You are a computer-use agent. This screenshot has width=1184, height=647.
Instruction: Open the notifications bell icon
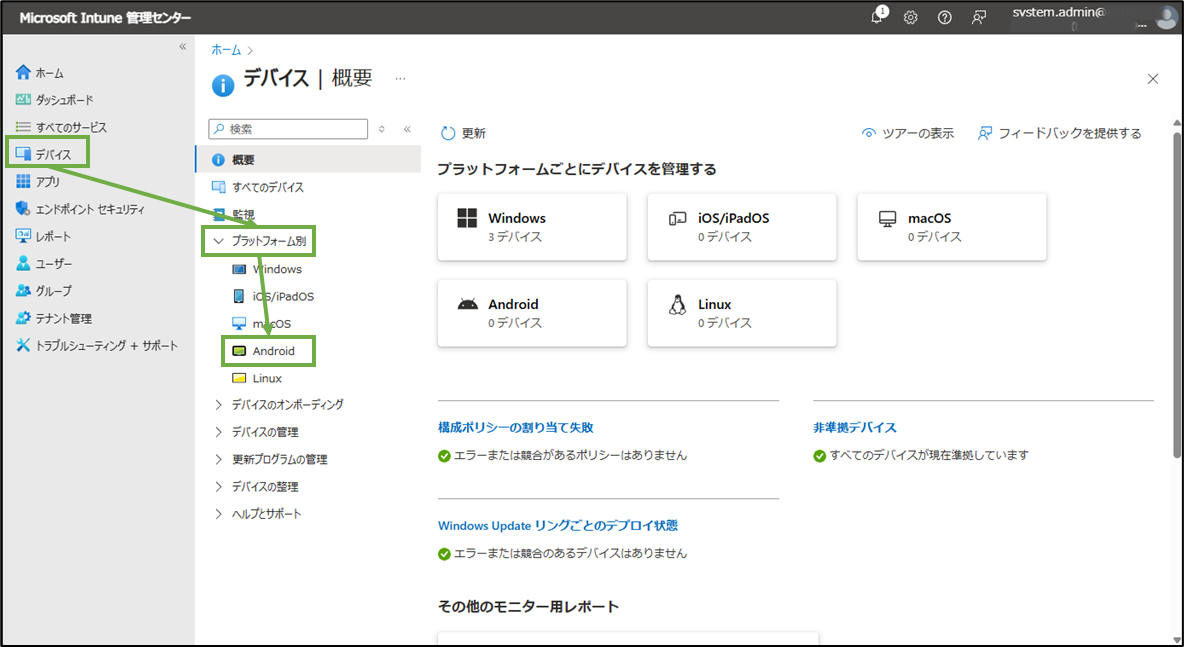click(x=877, y=17)
